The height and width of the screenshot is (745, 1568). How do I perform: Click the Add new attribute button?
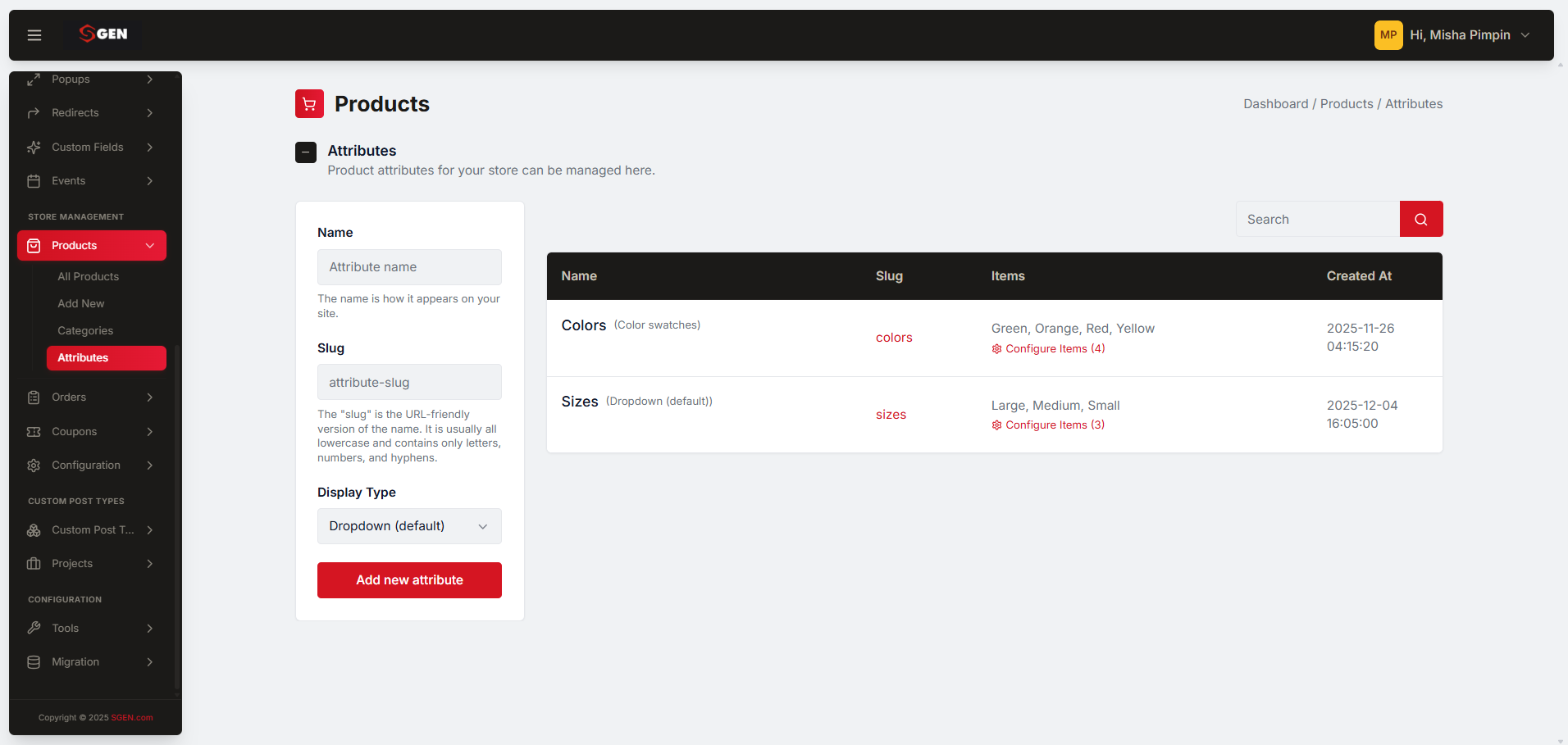coord(409,580)
